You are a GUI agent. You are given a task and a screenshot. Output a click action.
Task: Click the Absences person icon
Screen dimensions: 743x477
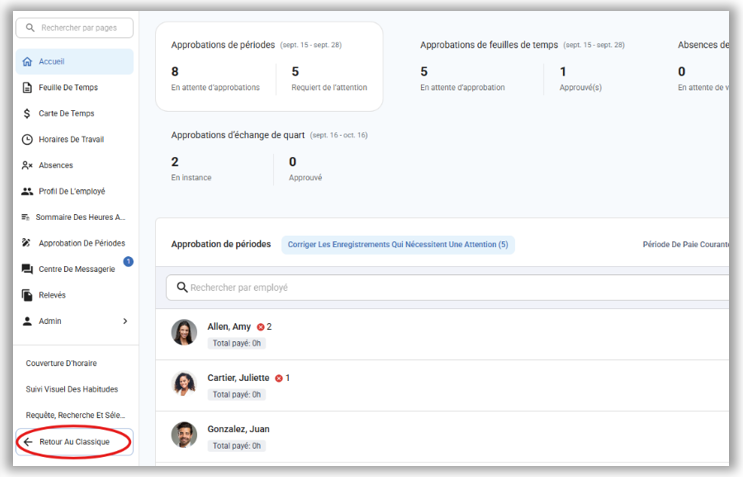click(x=27, y=165)
